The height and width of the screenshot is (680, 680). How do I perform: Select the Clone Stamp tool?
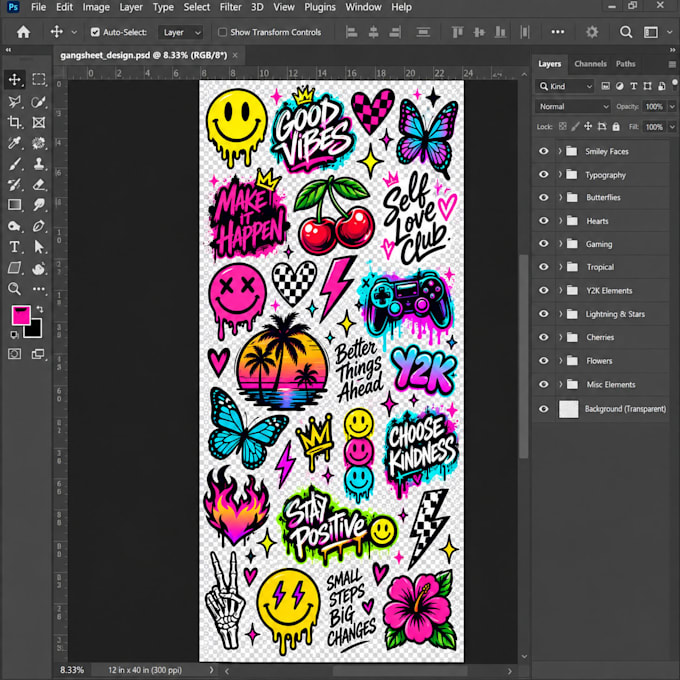click(x=39, y=164)
